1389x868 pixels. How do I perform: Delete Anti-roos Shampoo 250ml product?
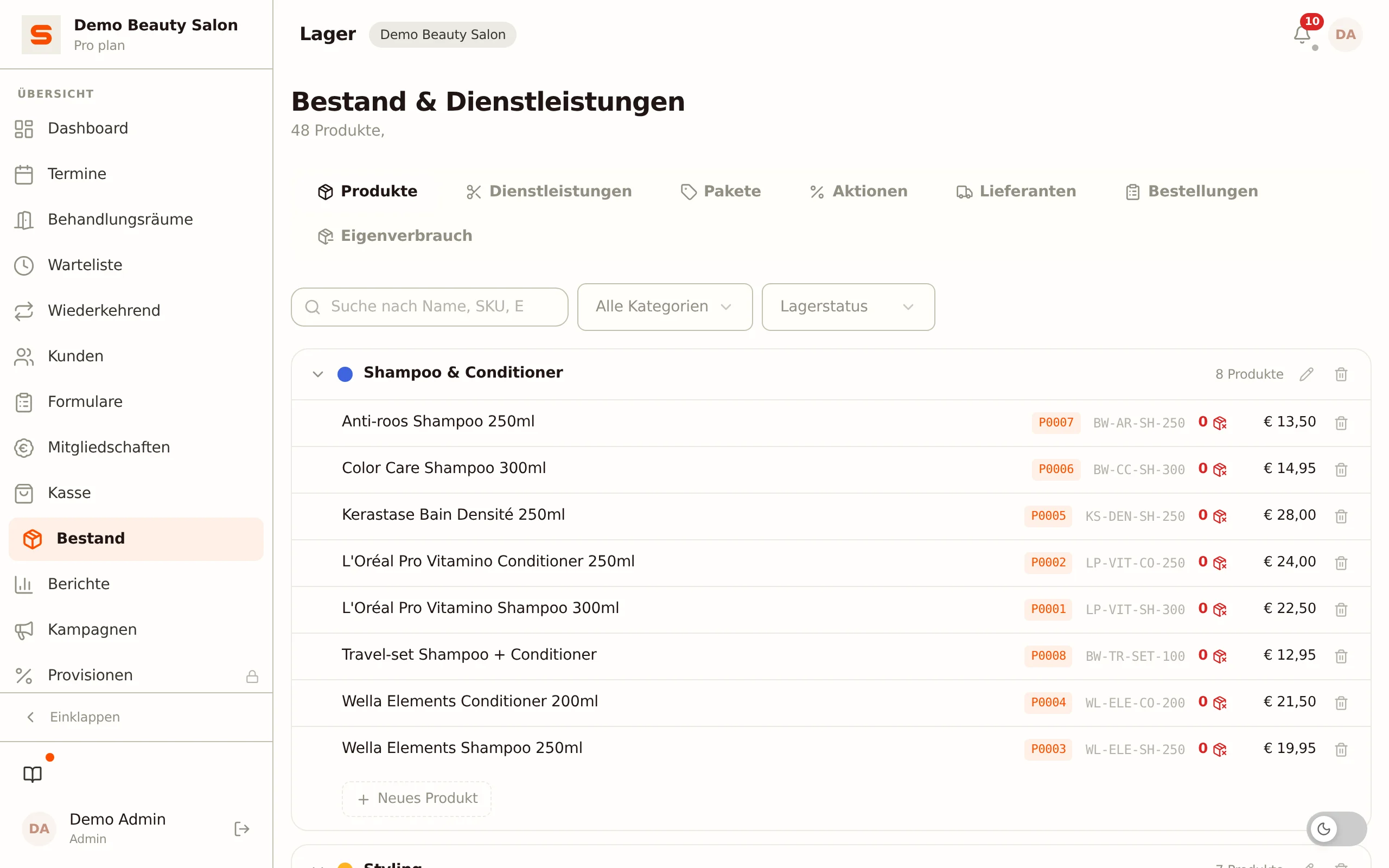(x=1341, y=423)
